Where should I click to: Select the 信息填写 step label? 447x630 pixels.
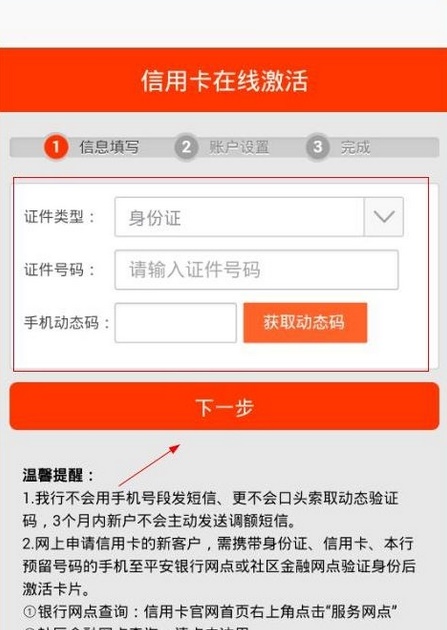109,147
